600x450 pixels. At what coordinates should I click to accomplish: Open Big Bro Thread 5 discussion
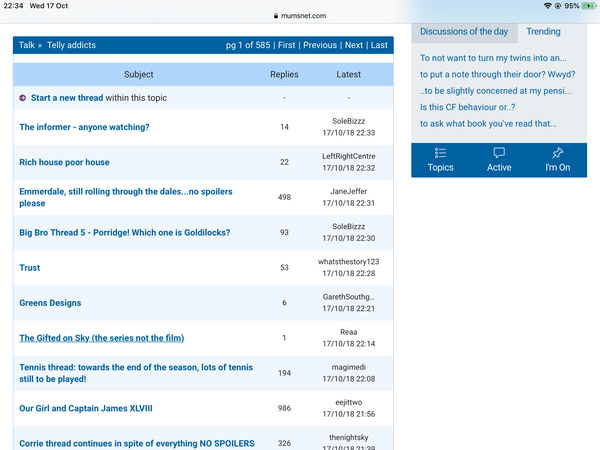pyautogui.click(x=124, y=233)
